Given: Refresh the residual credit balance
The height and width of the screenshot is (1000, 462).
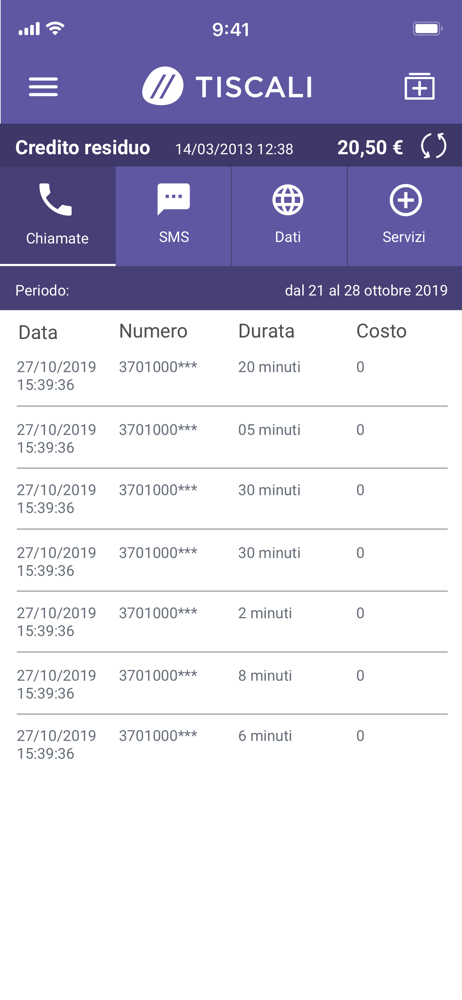Looking at the screenshot, I should click(433, 147).
